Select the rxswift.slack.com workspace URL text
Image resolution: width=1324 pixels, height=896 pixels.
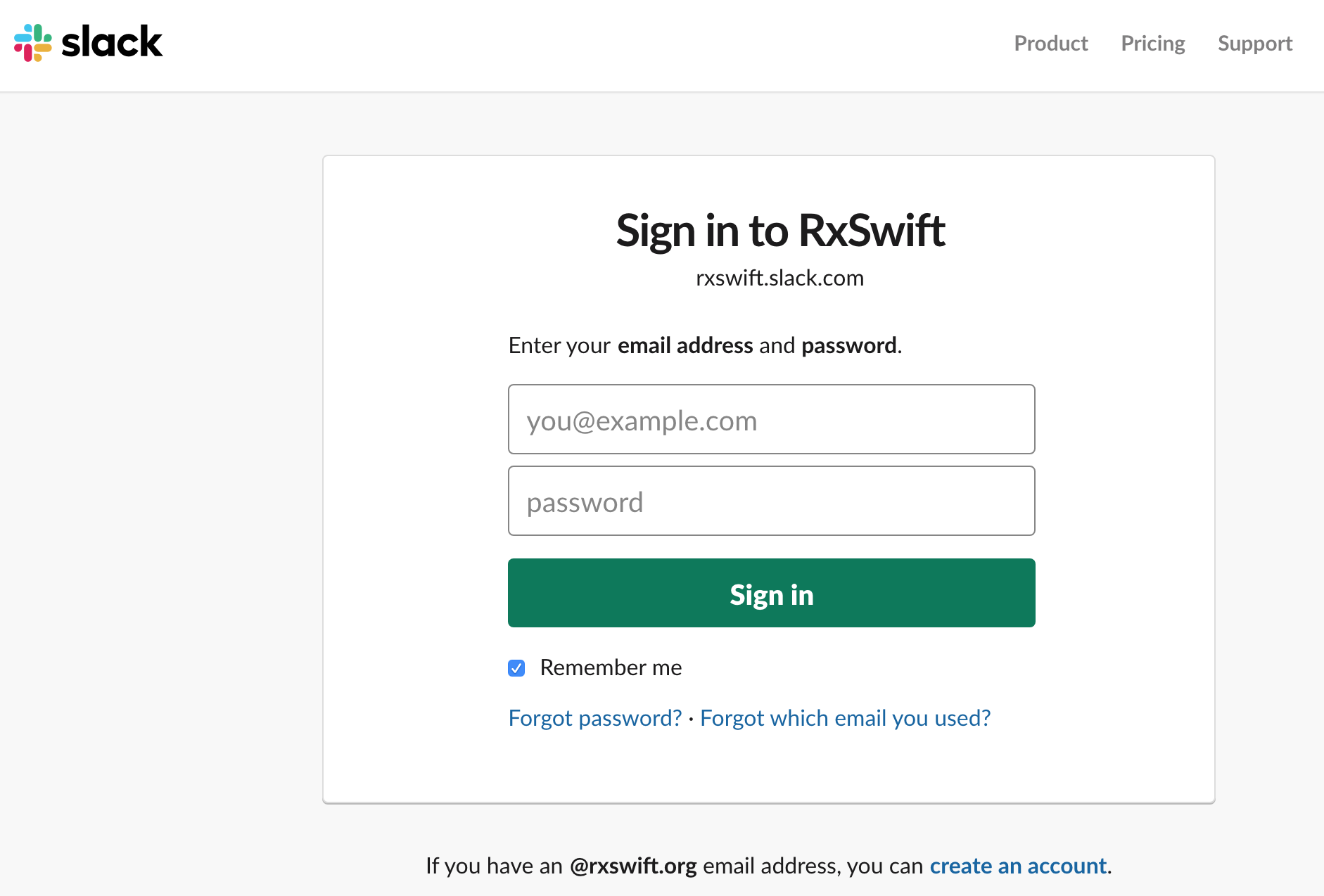point(779,279)
